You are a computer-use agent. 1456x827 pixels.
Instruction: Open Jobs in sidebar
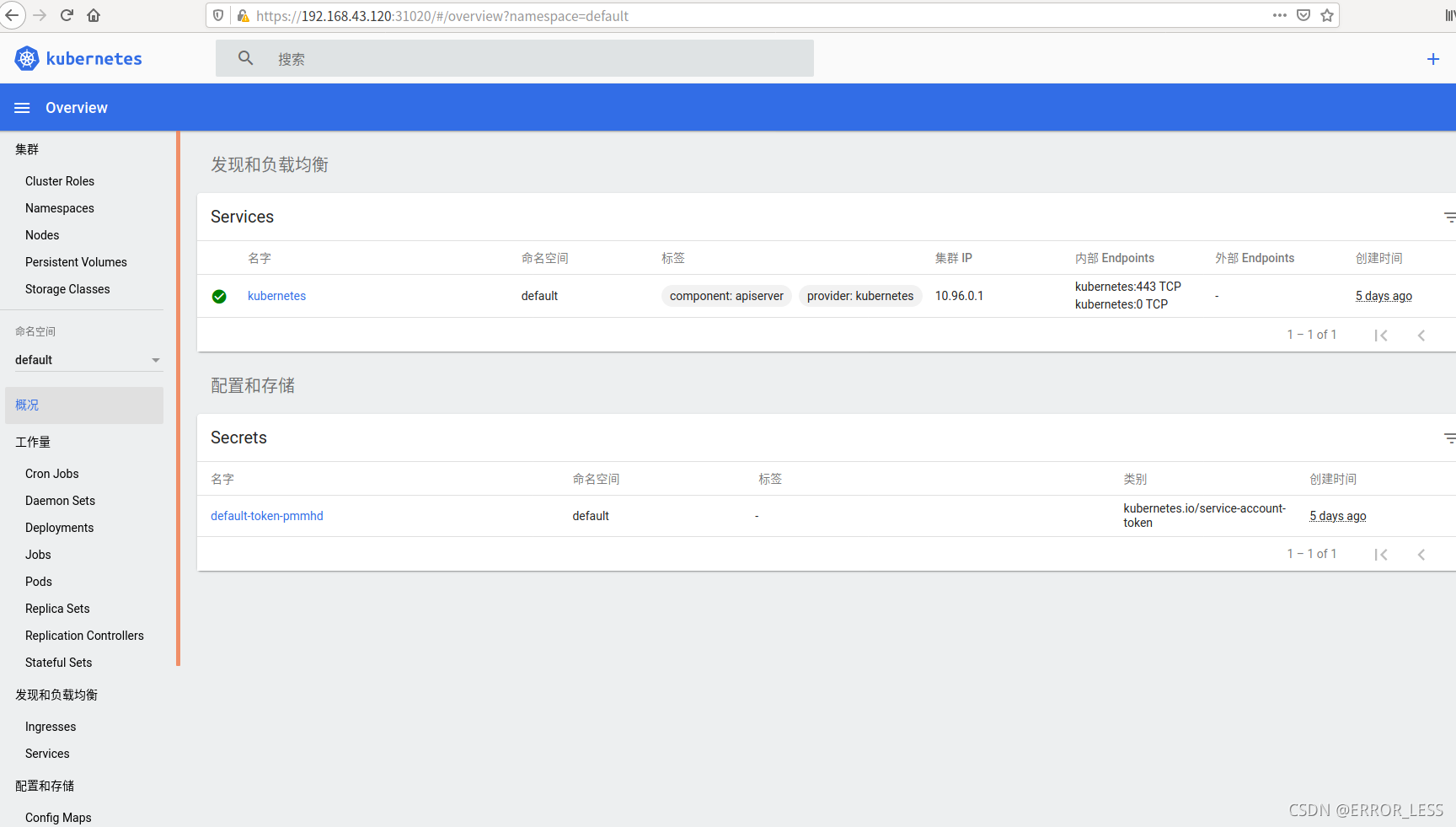coord(38,555)
